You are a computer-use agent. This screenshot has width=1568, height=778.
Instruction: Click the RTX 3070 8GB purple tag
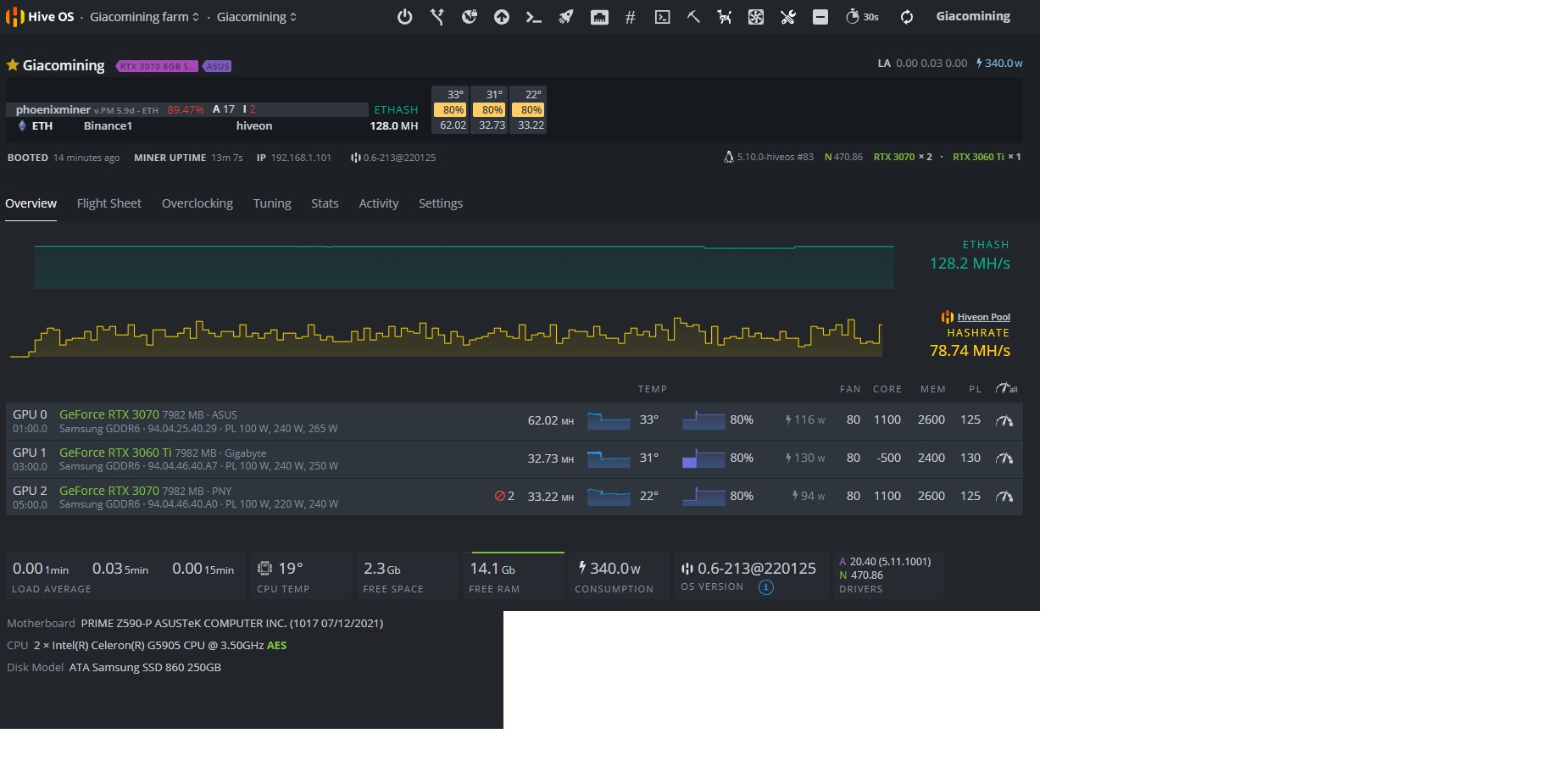click(x=157, y=66)
